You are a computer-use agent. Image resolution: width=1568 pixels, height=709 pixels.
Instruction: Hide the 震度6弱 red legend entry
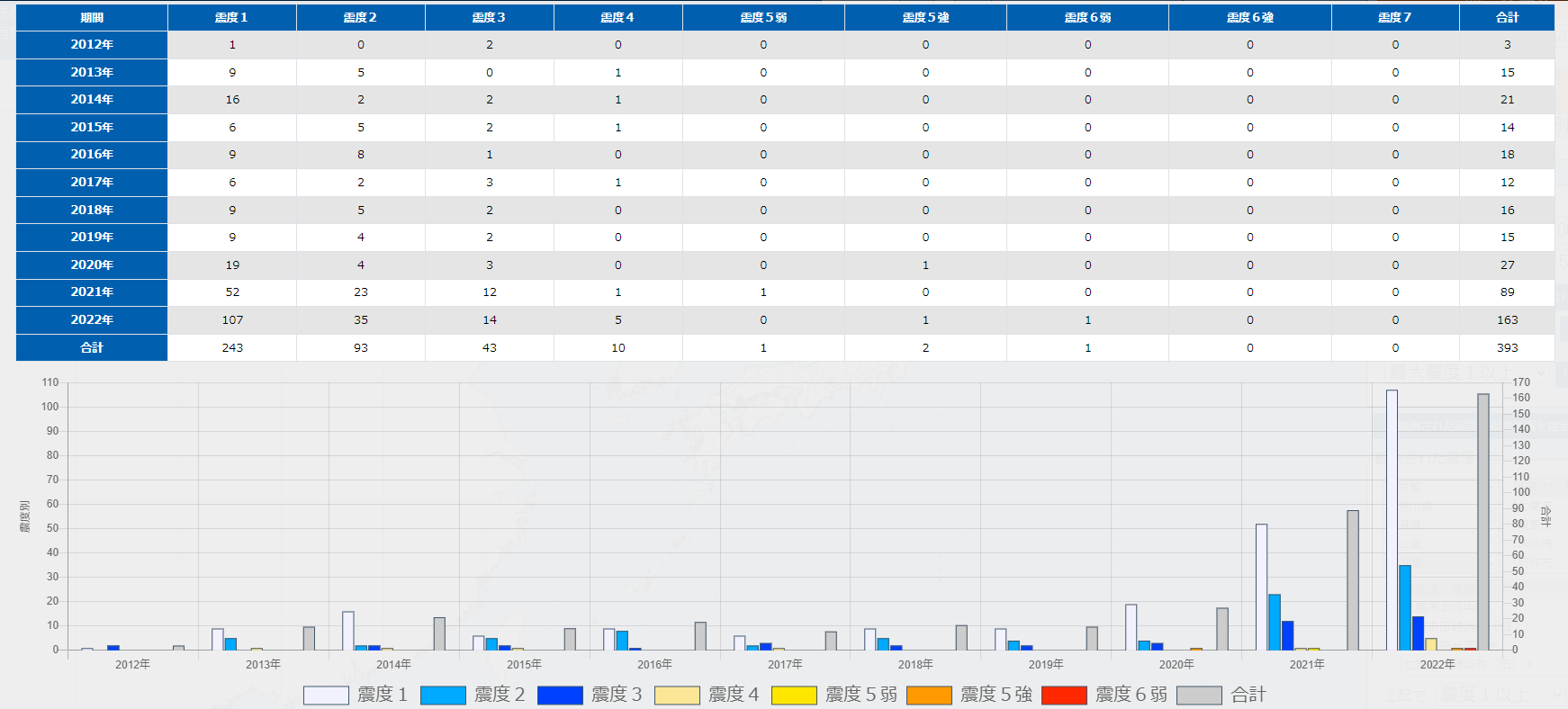pyautogui.click(x=1064, y=695)
